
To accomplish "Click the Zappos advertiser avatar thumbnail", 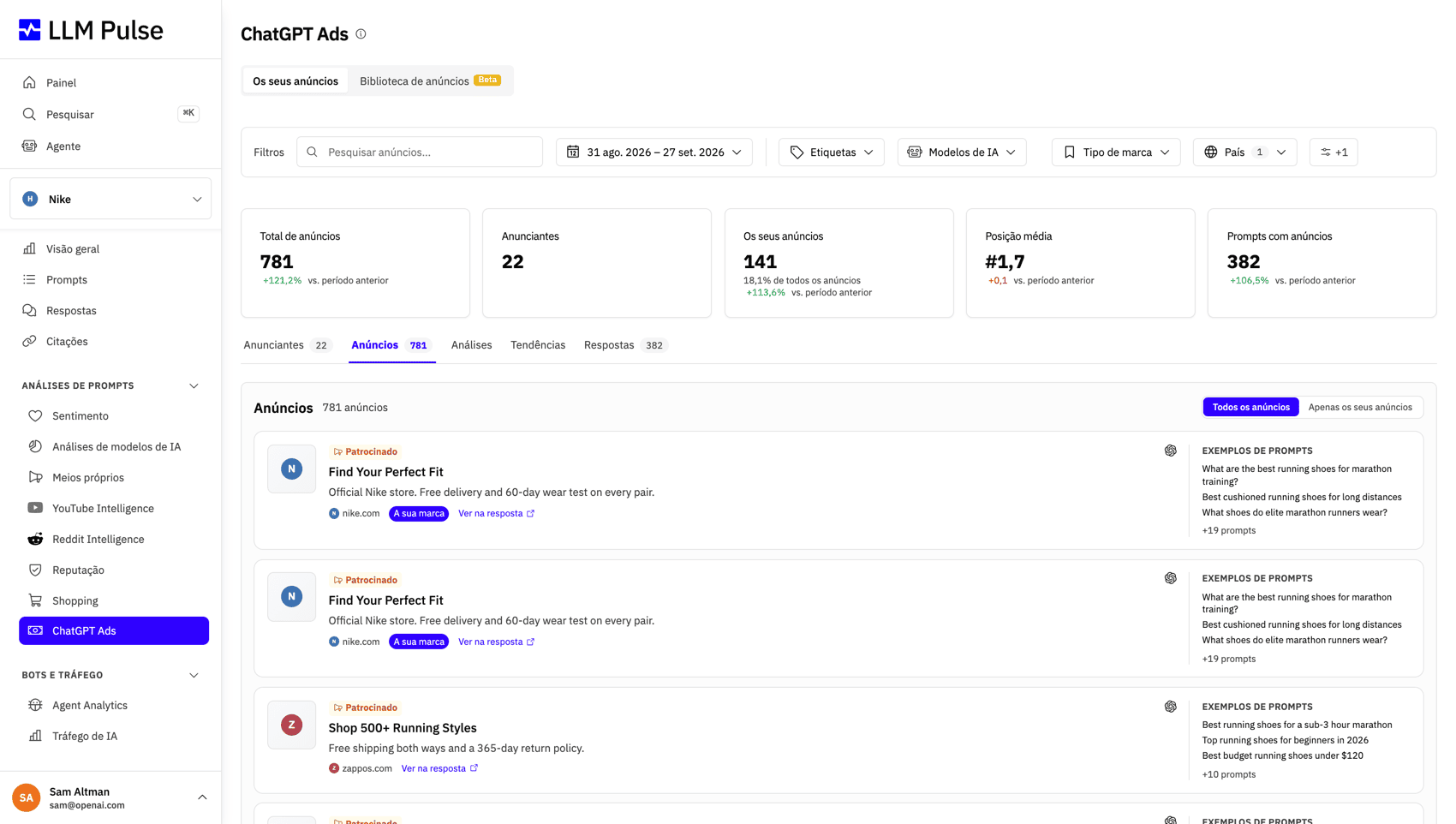I will tap(292, 725).
